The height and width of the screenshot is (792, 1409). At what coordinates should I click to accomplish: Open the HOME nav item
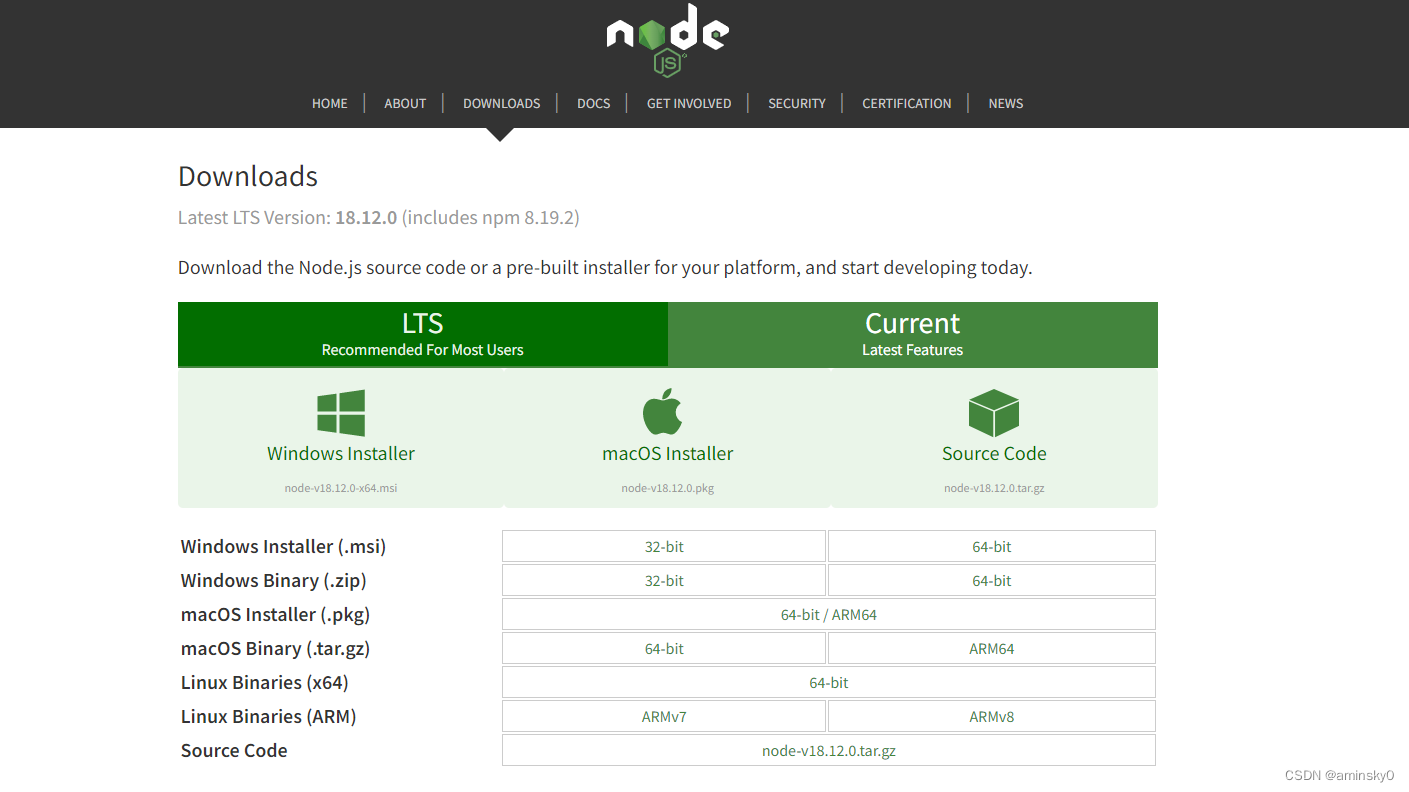tap(330, 103)
